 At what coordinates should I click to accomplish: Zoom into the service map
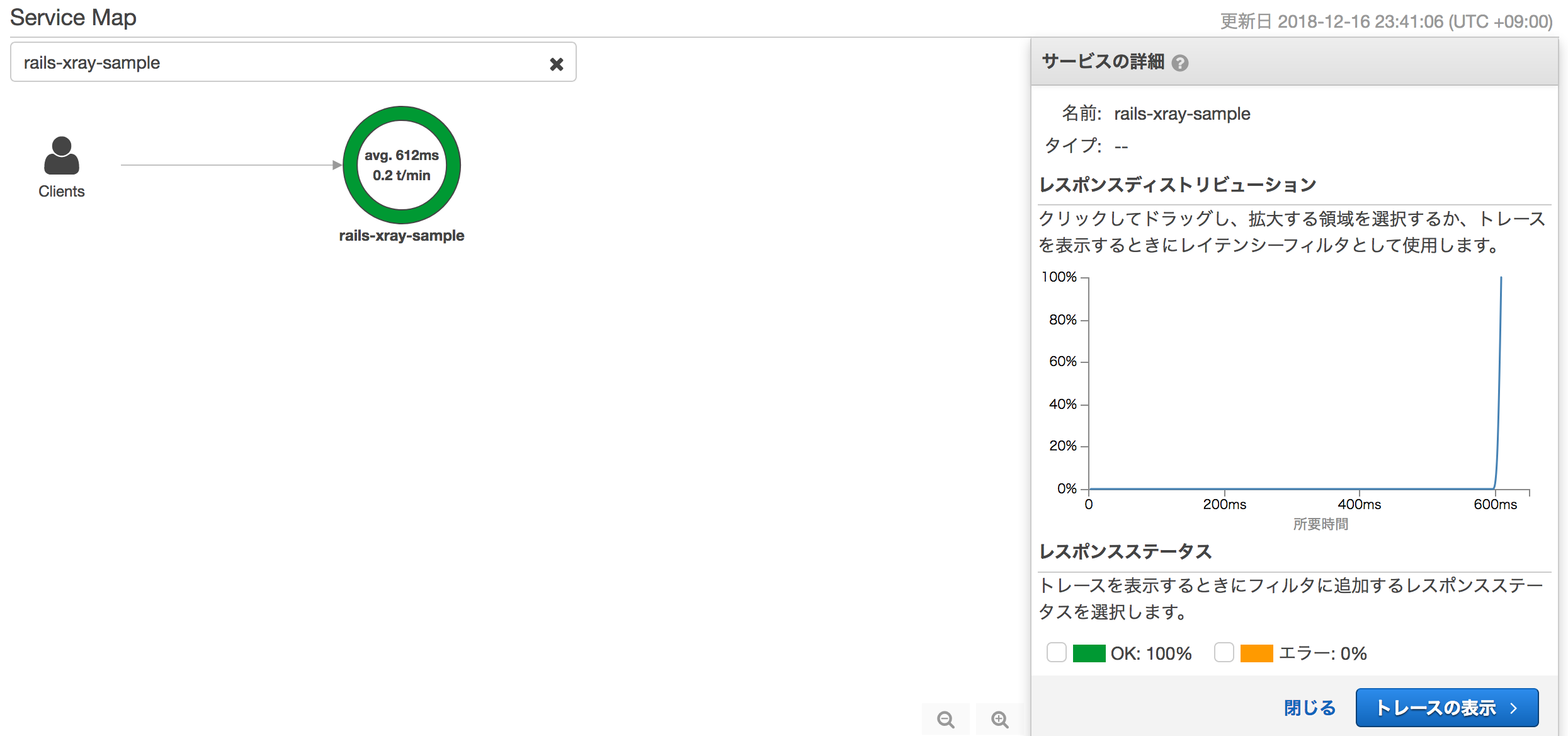pos(999,719)
